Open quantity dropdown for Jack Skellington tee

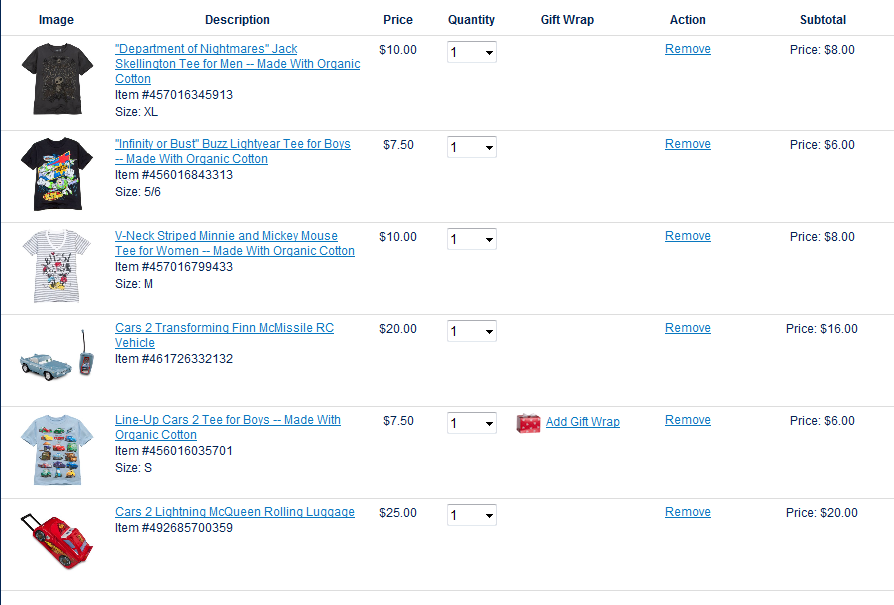tap(472, 52)
